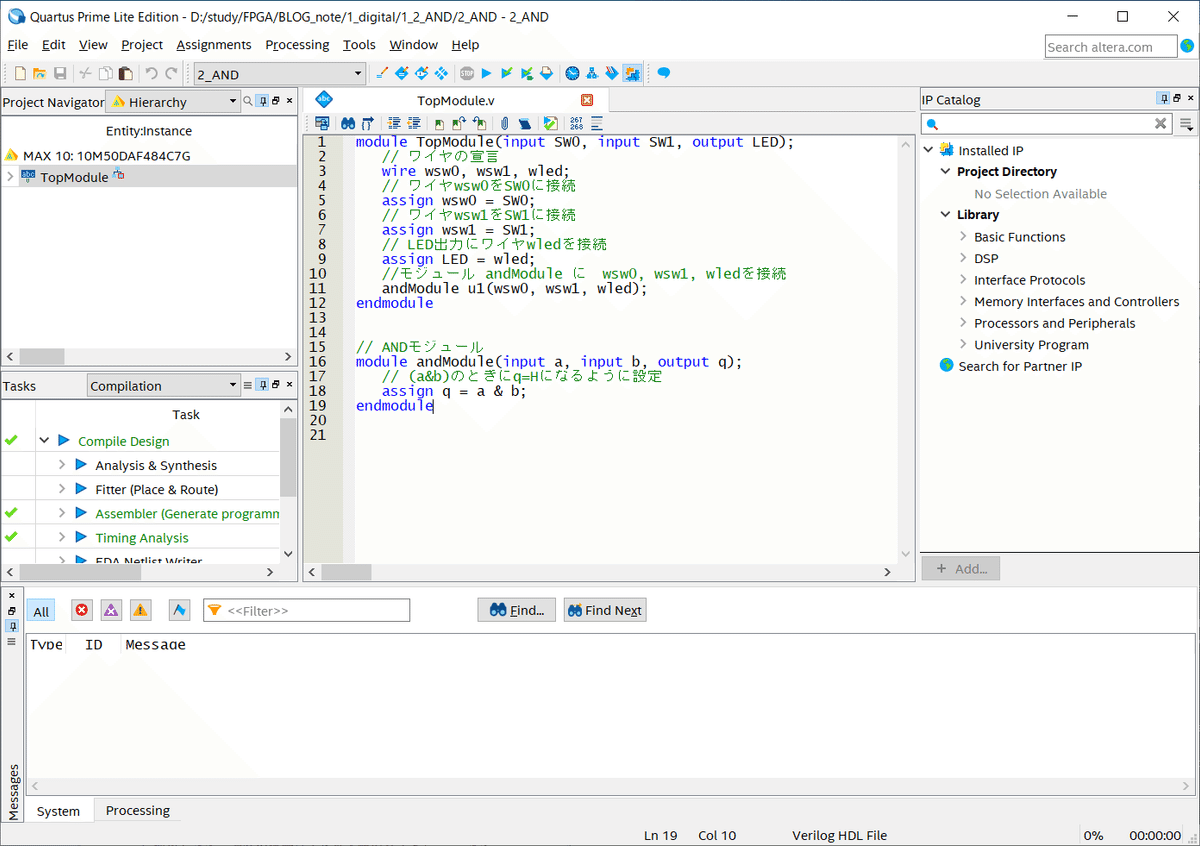Start Compilation with the blue play icon
The width and height of the screenshot is (1200, 846).
(486, 73)
